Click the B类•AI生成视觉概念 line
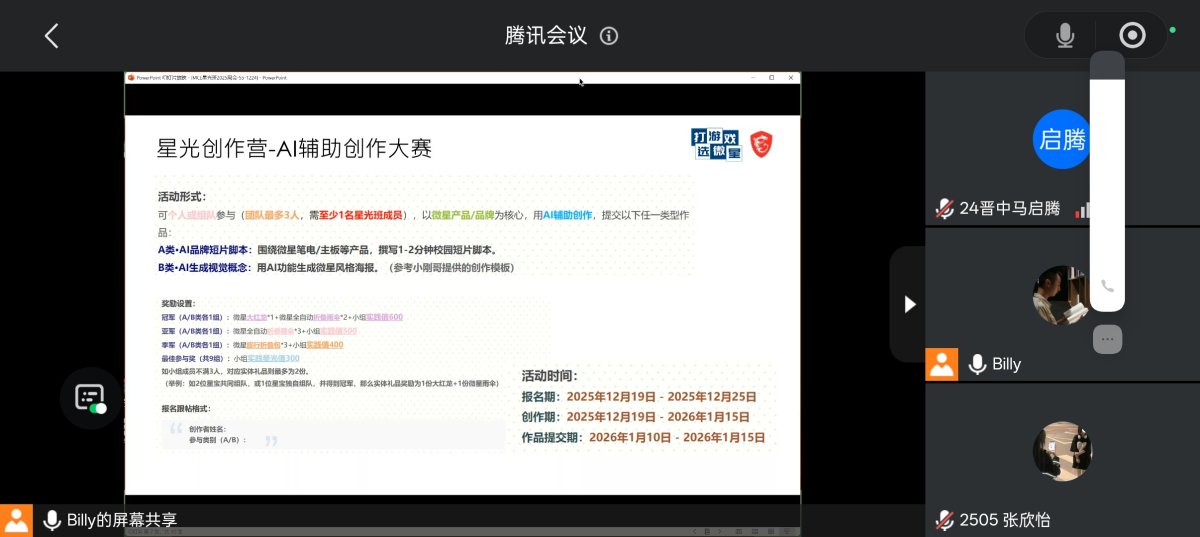Viewport: 1200px width, 537px height. pos(336,267)
